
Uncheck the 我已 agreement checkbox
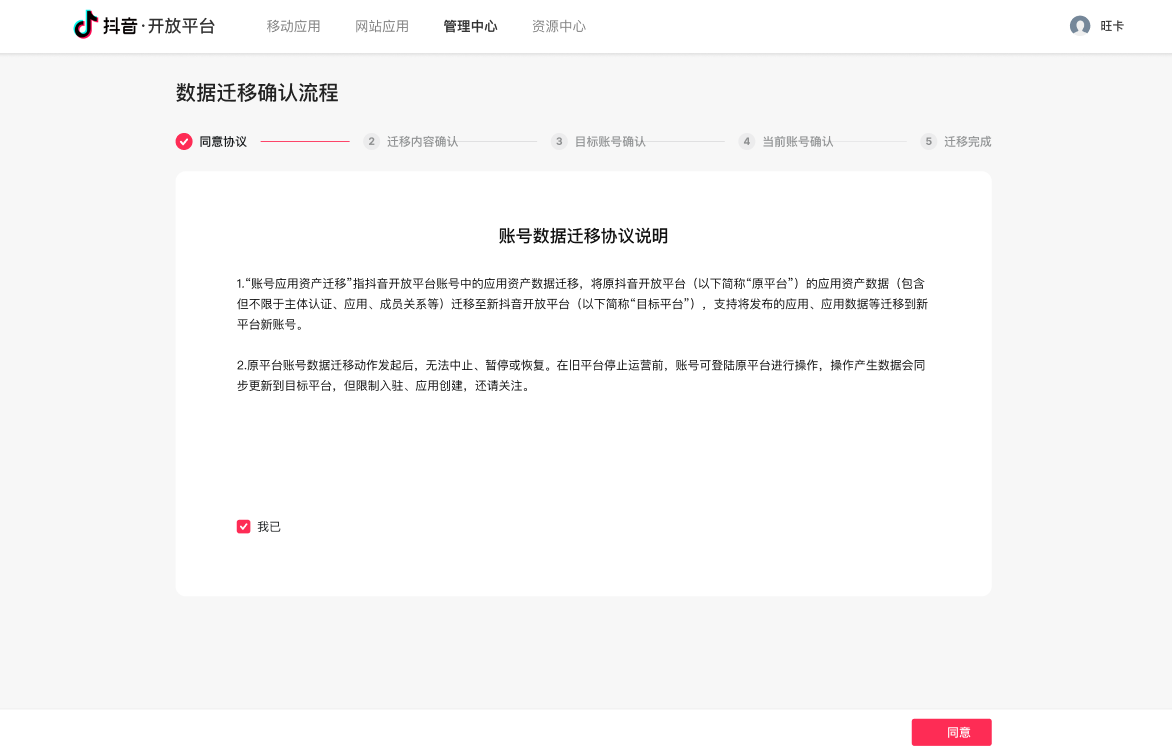(243, 527)
